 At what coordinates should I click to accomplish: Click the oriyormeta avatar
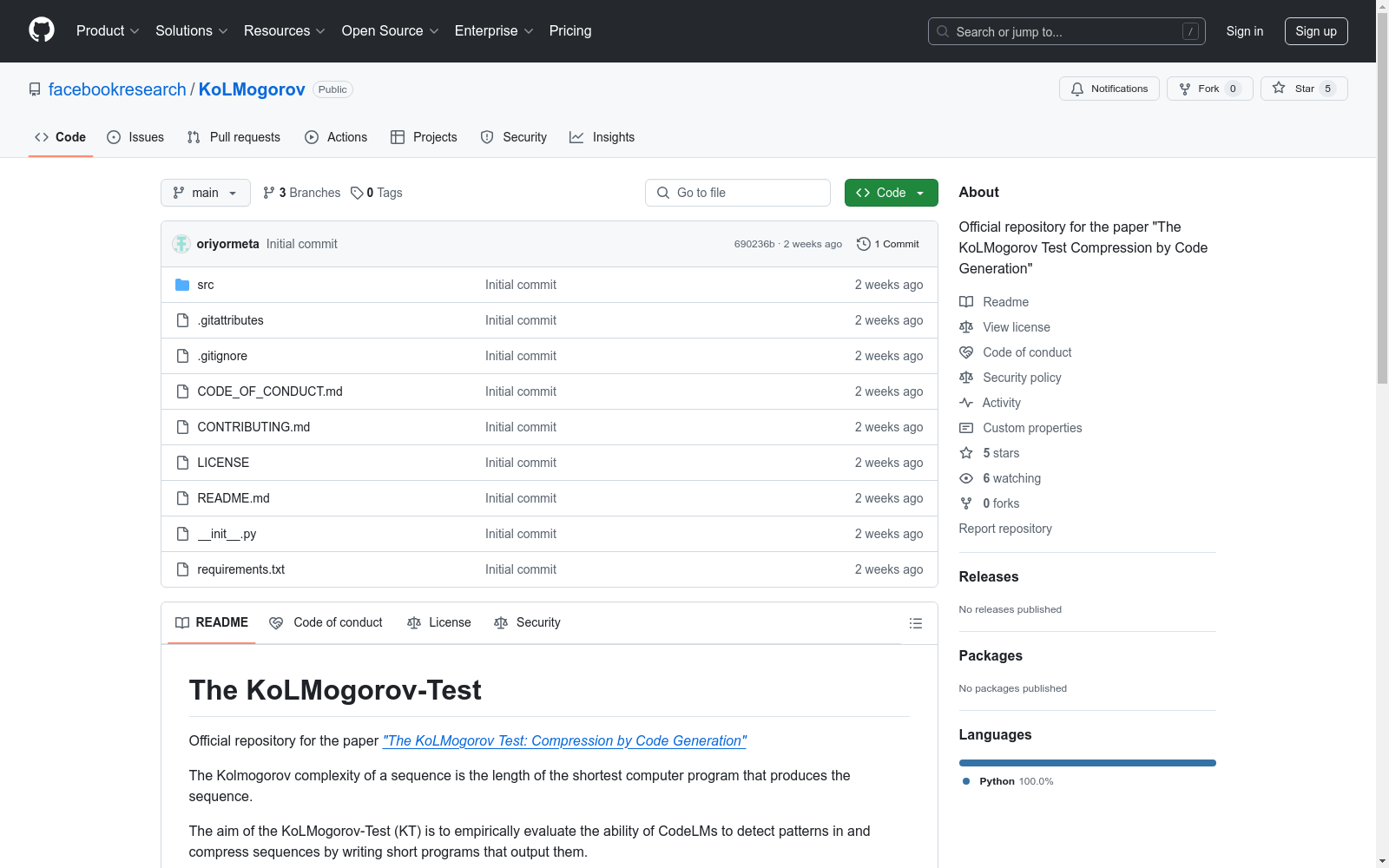(x=181, y=244)
